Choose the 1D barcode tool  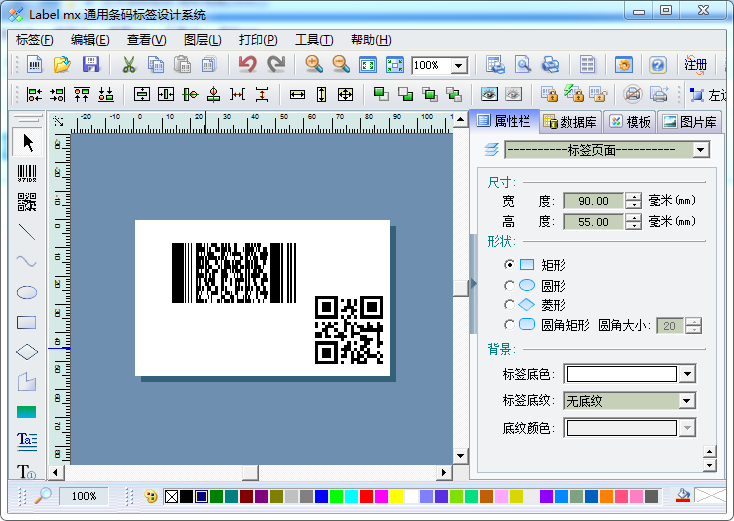coord(27,173)
